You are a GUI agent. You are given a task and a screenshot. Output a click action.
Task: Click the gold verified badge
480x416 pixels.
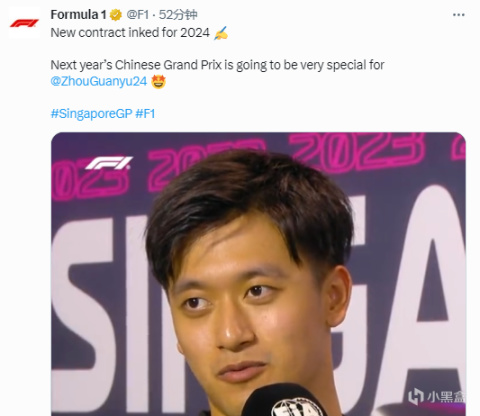pos(116,15)
